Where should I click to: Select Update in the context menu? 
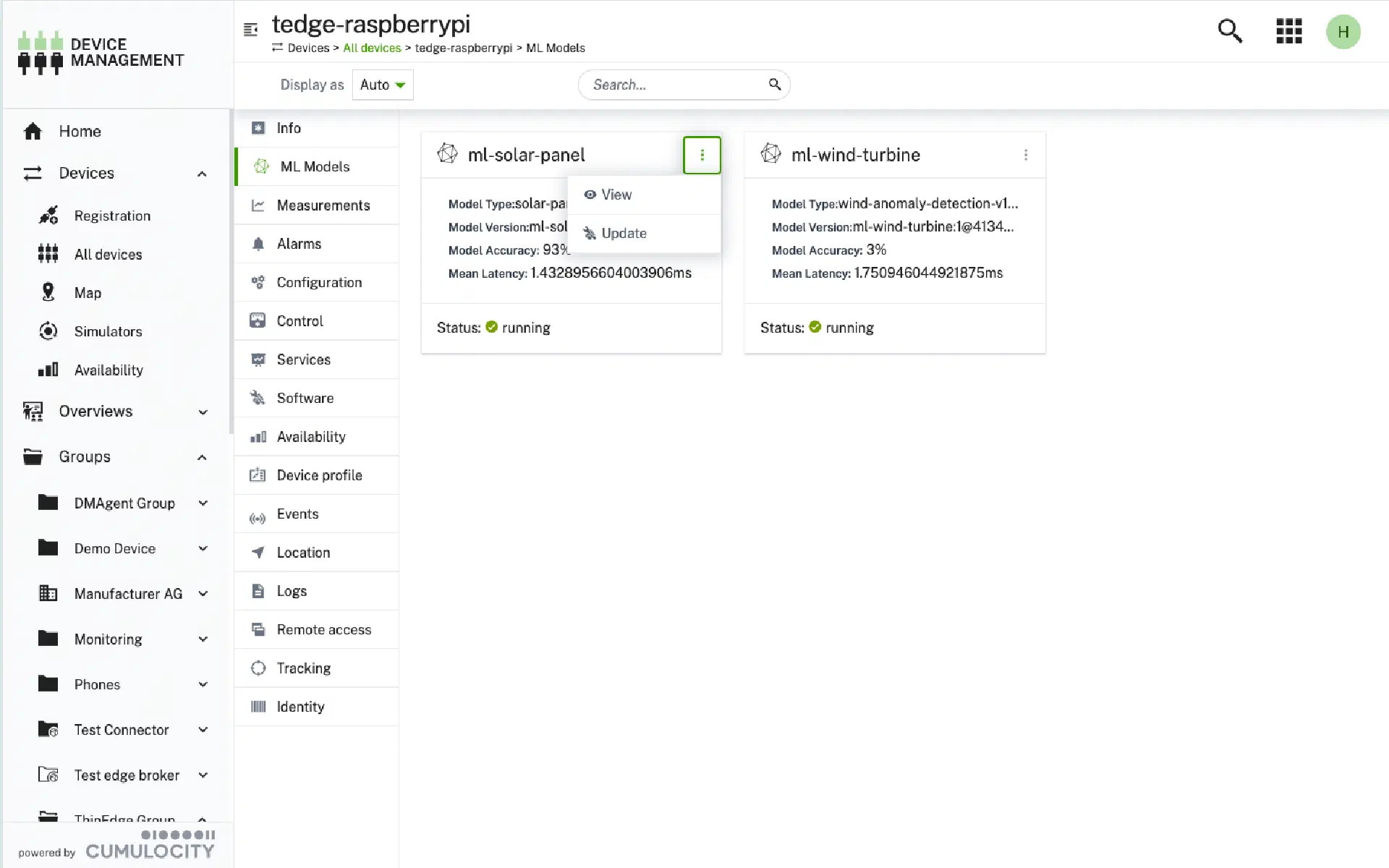coord(624,233)
